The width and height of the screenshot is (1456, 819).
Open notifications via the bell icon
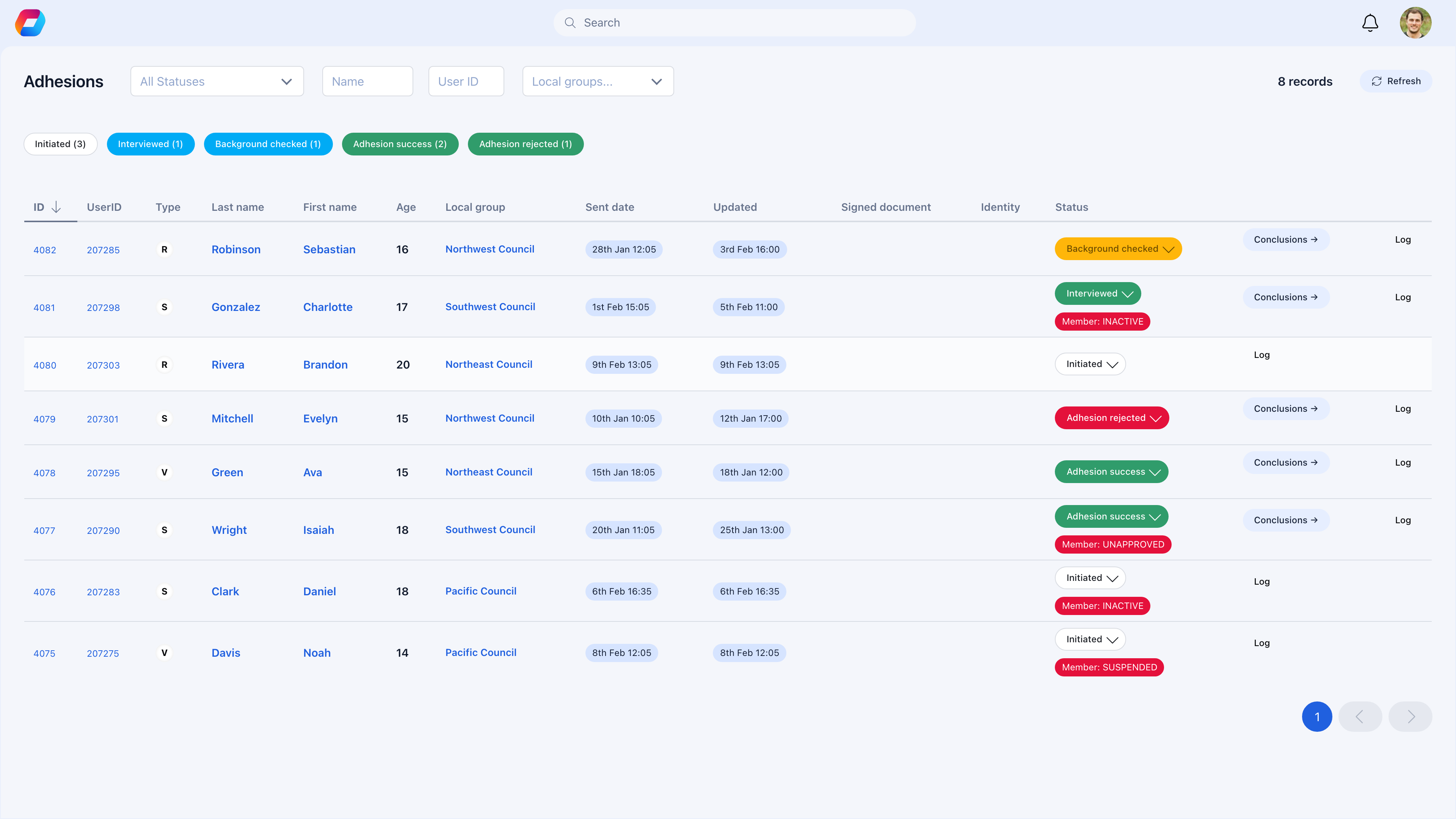click(x=1370, y=23)
